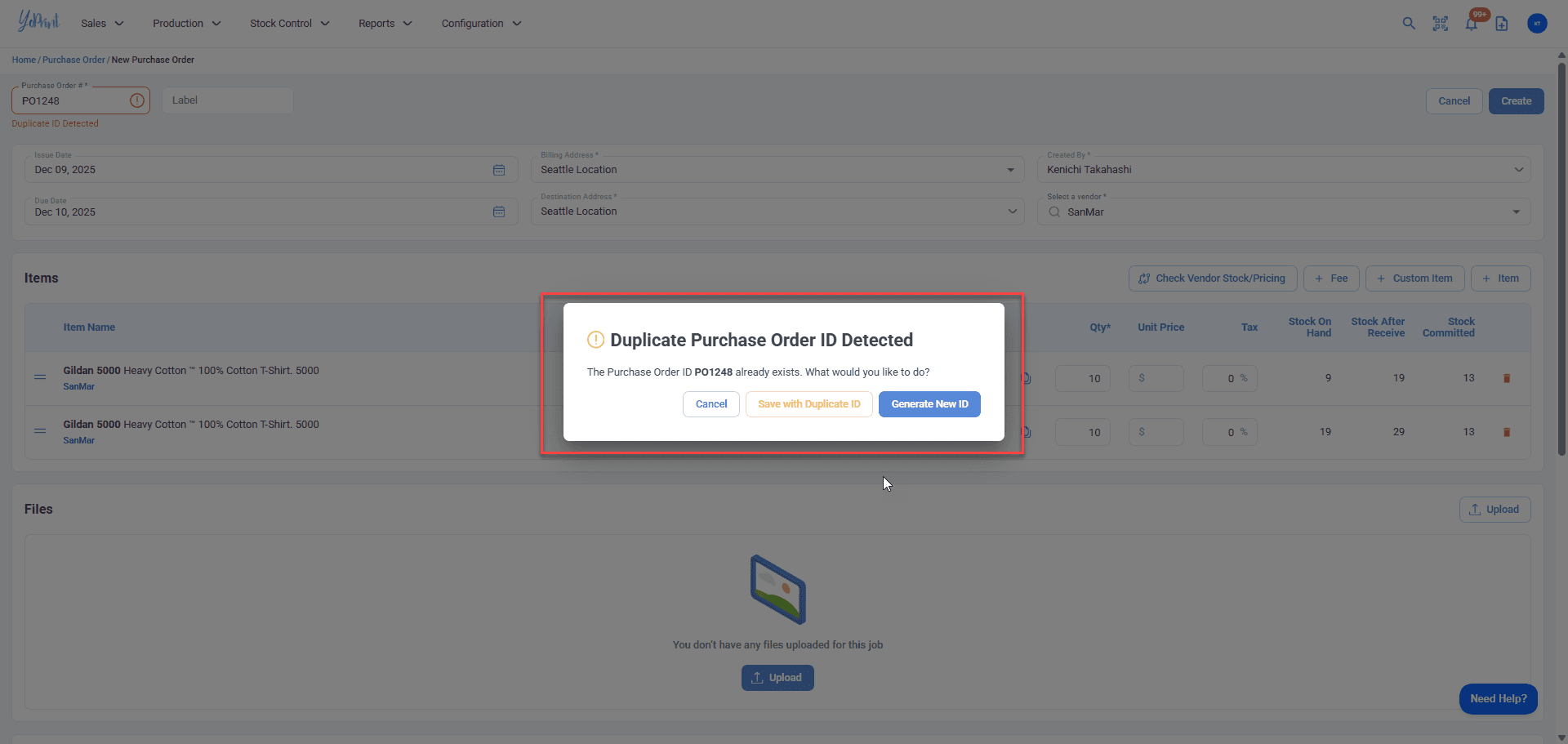This screenshot has width=1568, height=744.
Task: Open the Created By dropdown
Action: (1518, 170)
